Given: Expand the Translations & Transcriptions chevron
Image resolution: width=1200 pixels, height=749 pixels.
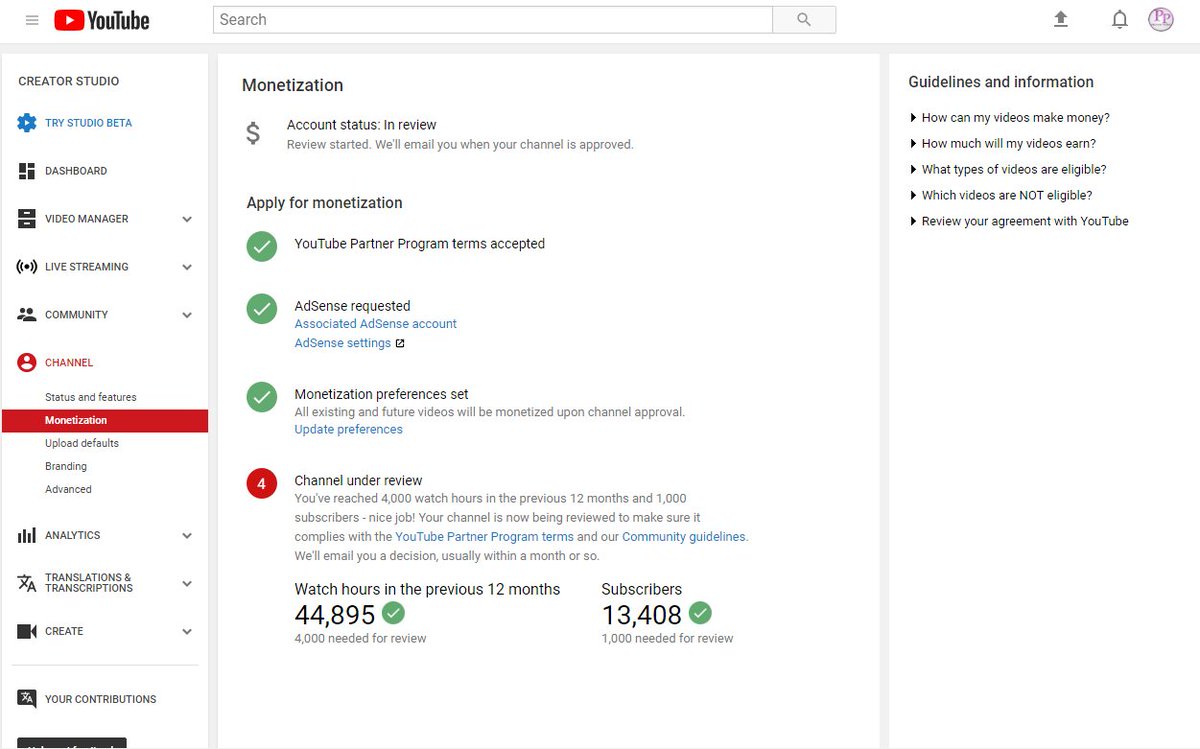Looking at the screenshot, I should (x=187, y=583).
